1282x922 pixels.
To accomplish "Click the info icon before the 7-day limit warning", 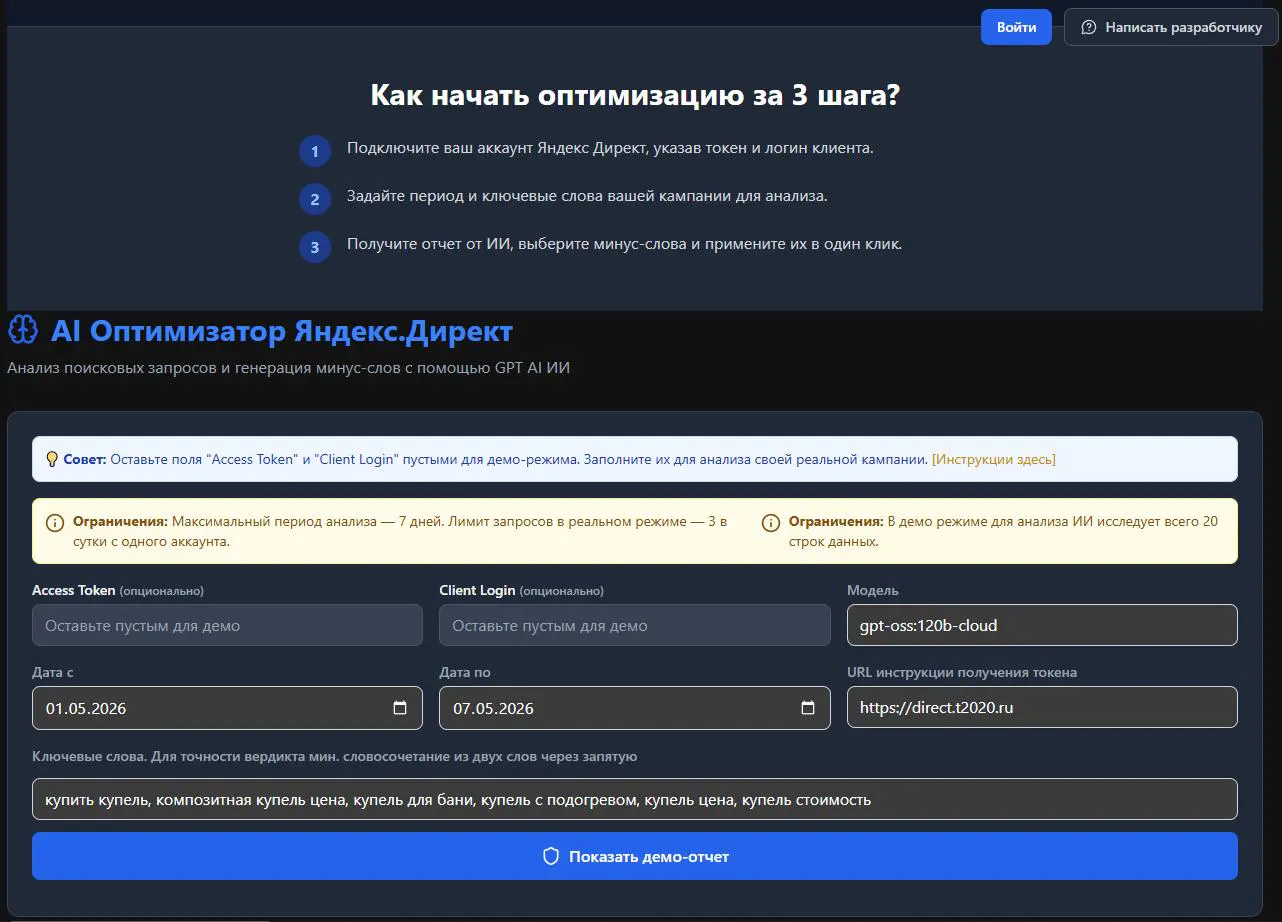I will point(55,523).
